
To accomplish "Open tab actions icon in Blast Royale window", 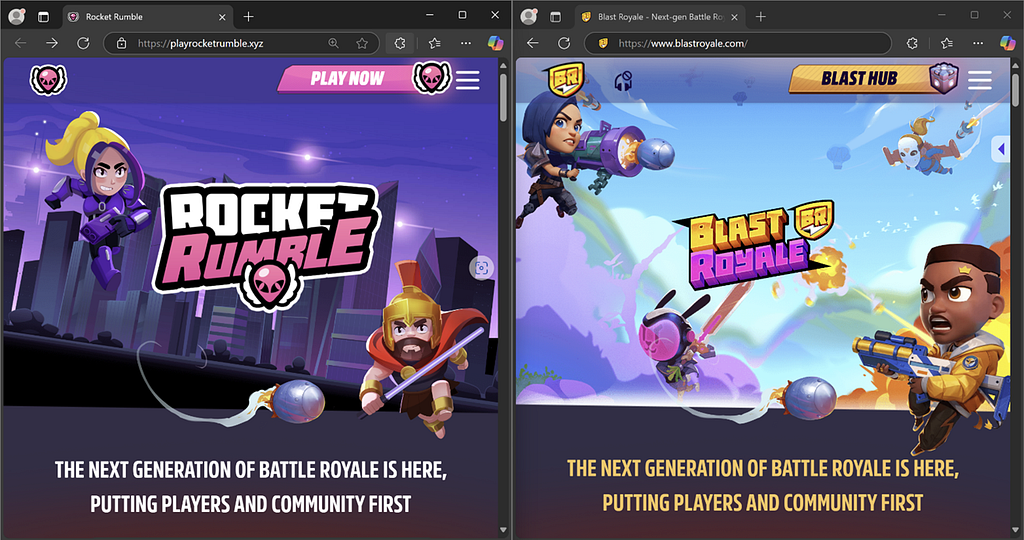I will [x=555, y=17].
